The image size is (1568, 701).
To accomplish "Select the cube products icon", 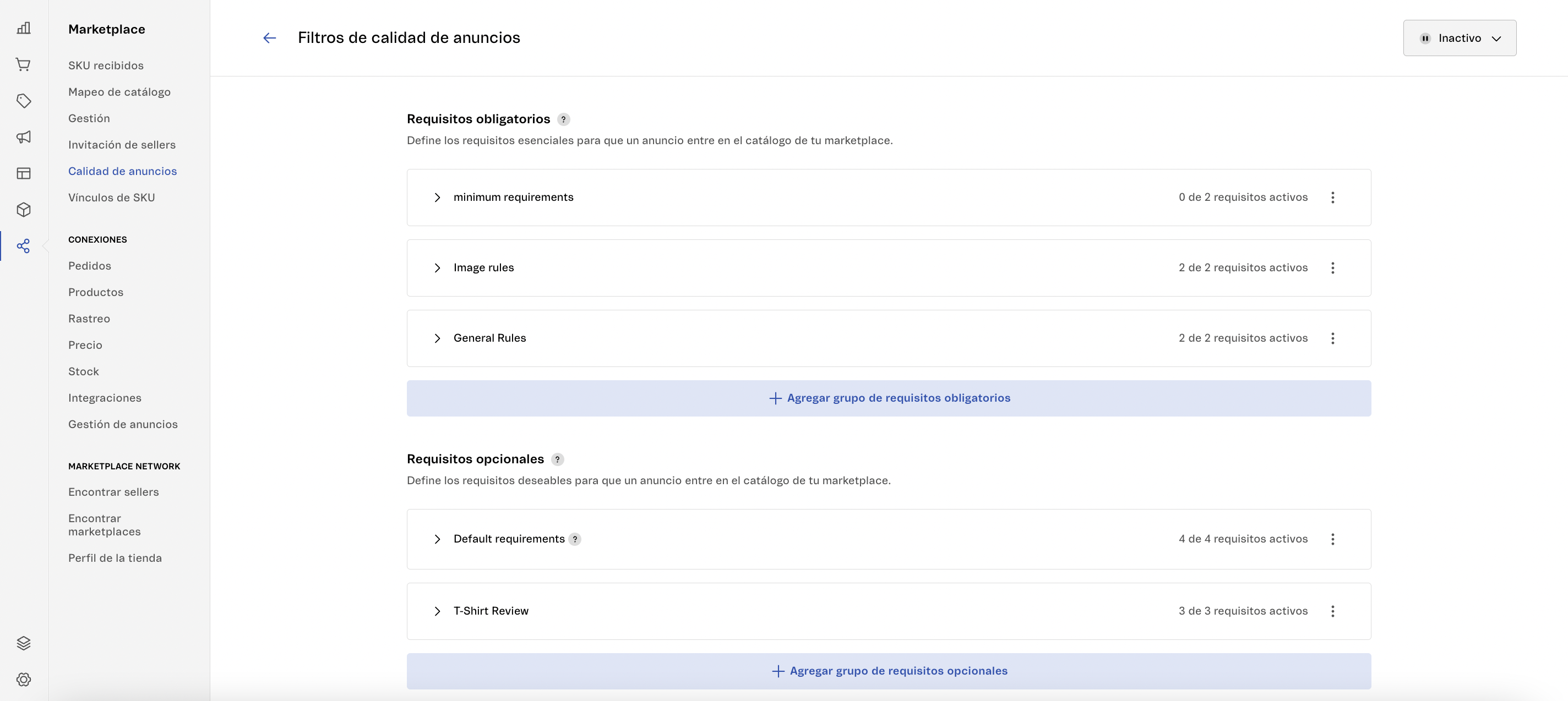I will pyautogui.click(x=24, y=209).
